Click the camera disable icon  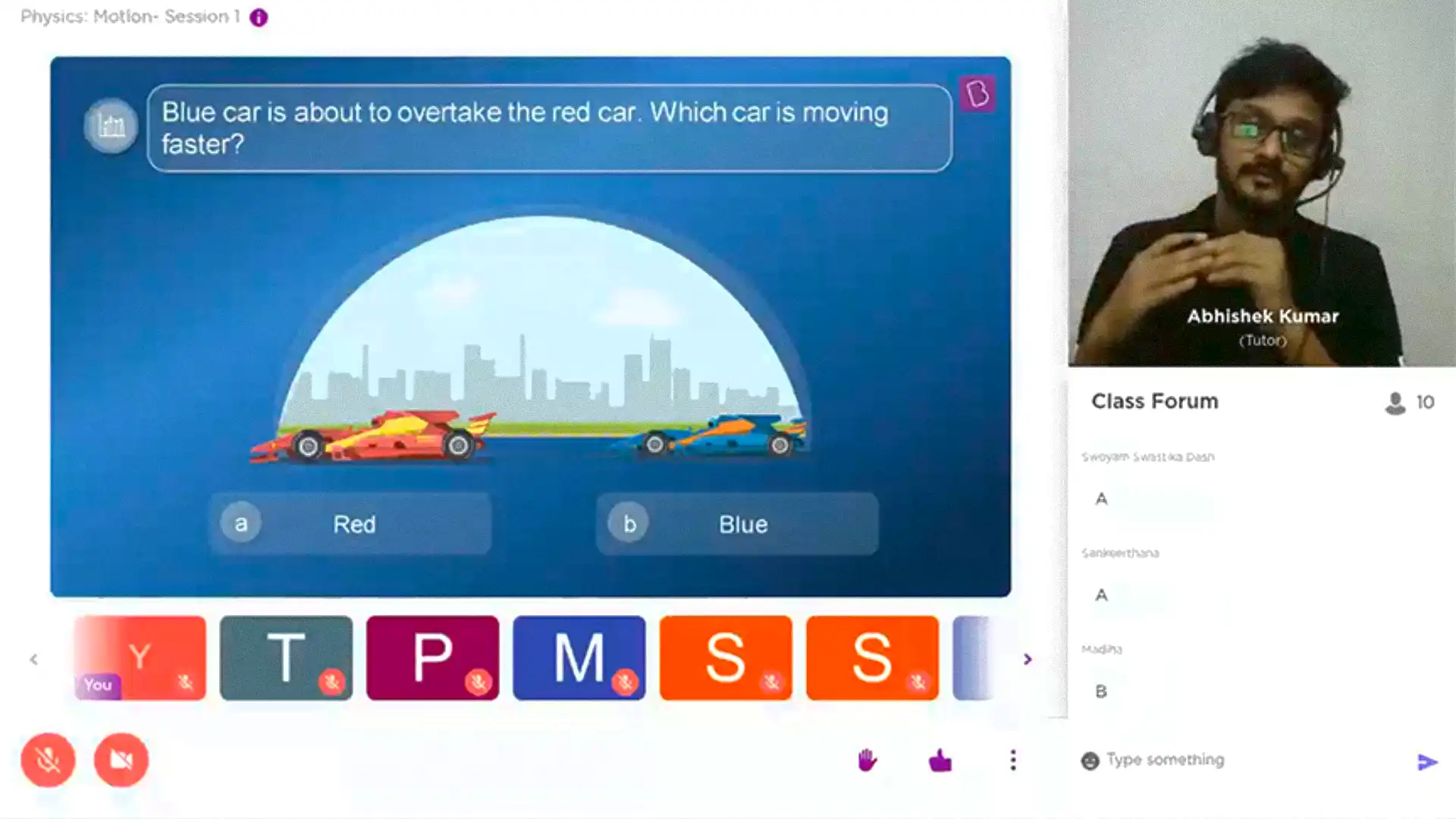121,759
